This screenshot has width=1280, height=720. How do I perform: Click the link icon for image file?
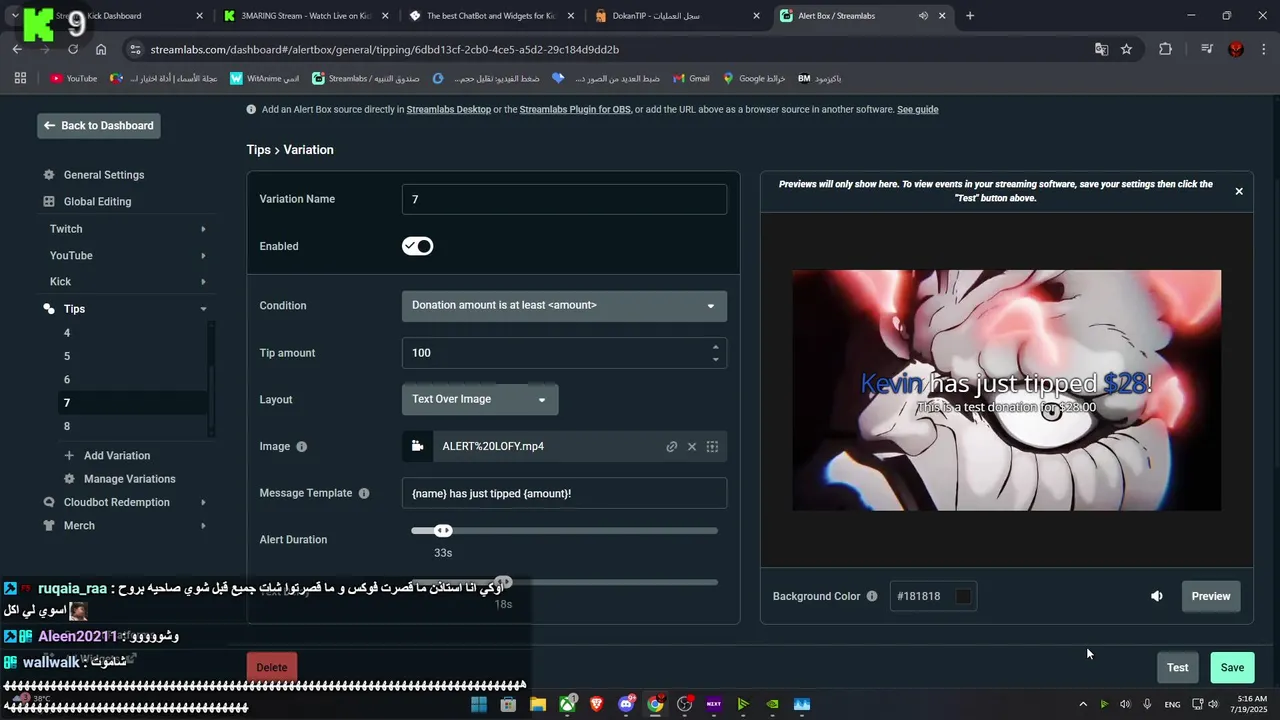pos(672,447)
